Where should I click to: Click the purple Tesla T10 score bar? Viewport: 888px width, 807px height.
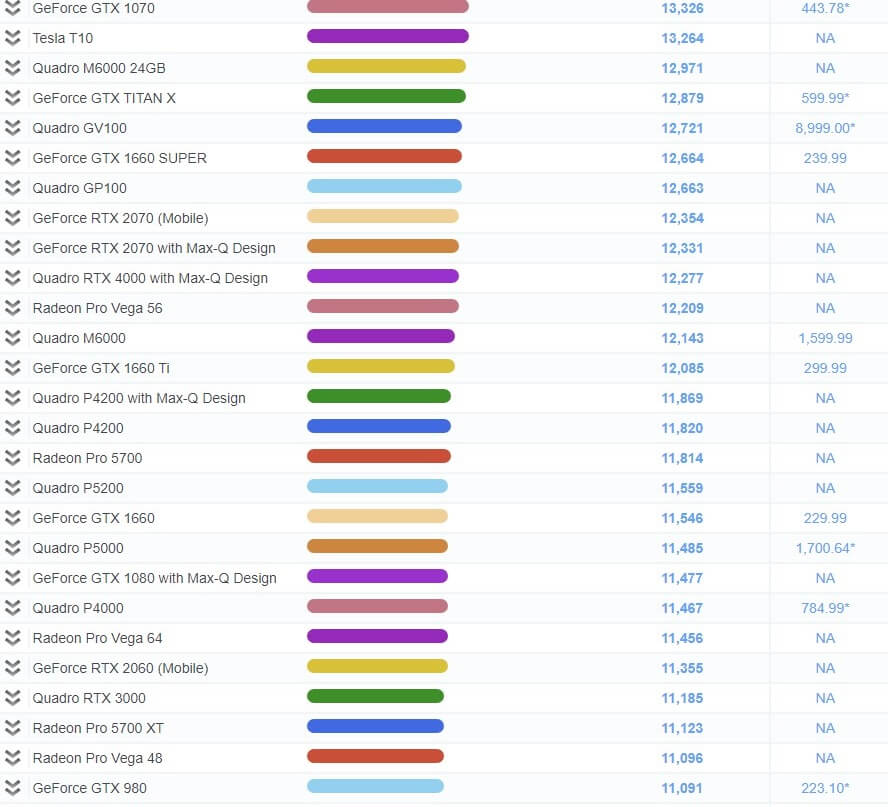tap(388, 36)
